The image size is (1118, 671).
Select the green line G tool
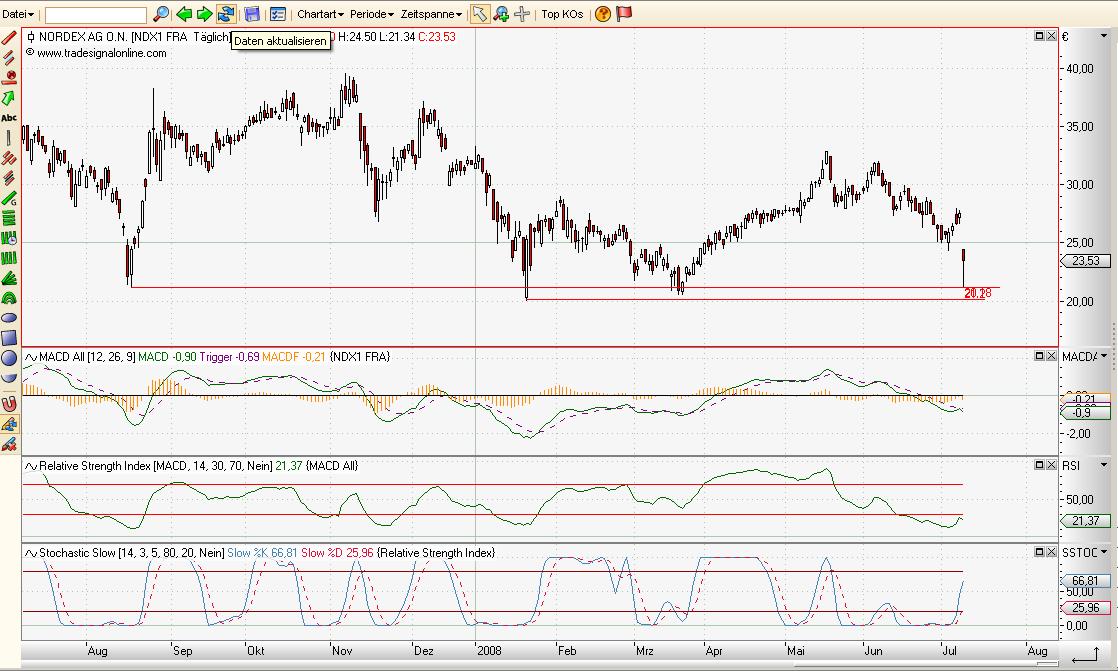9,198
